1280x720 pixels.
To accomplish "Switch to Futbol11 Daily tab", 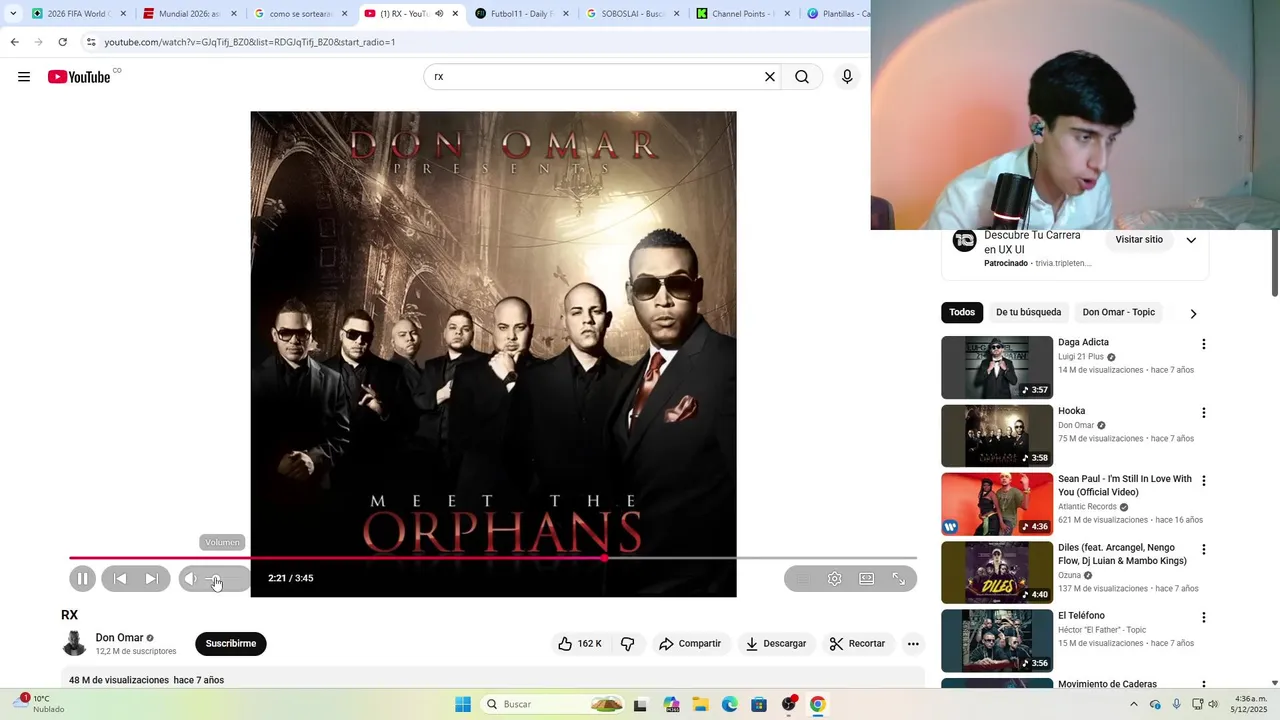I will click(x=520, y=14).
